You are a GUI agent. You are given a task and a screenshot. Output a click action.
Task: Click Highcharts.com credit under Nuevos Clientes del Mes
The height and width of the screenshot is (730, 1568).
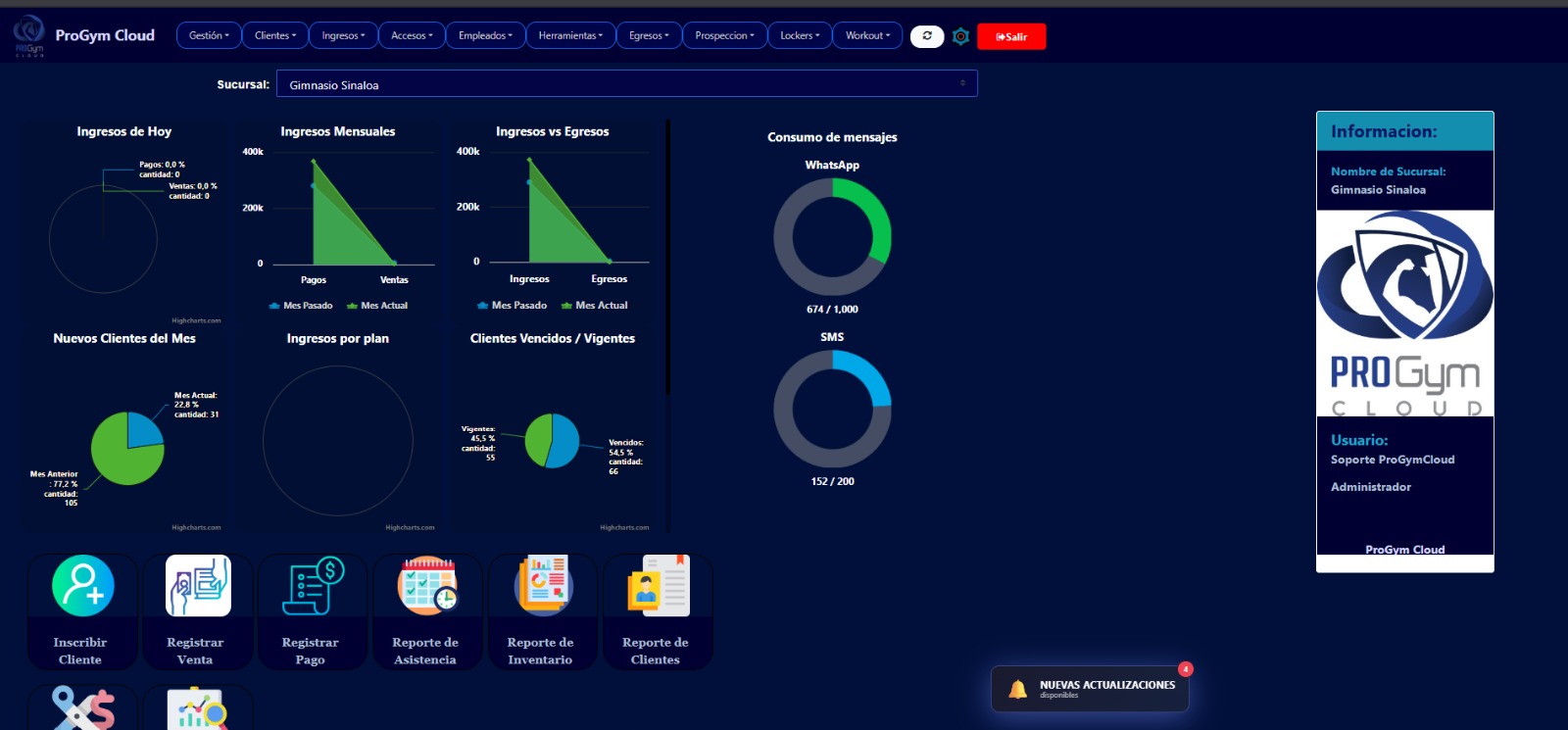tap(196, 527)
